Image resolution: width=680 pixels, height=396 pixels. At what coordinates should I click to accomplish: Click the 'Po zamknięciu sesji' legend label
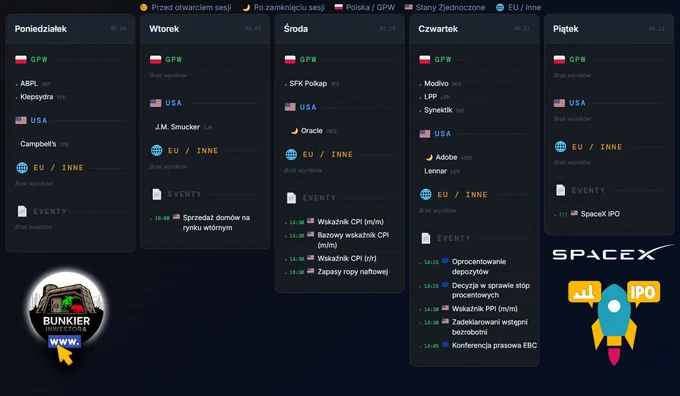(x=289, y=7)
